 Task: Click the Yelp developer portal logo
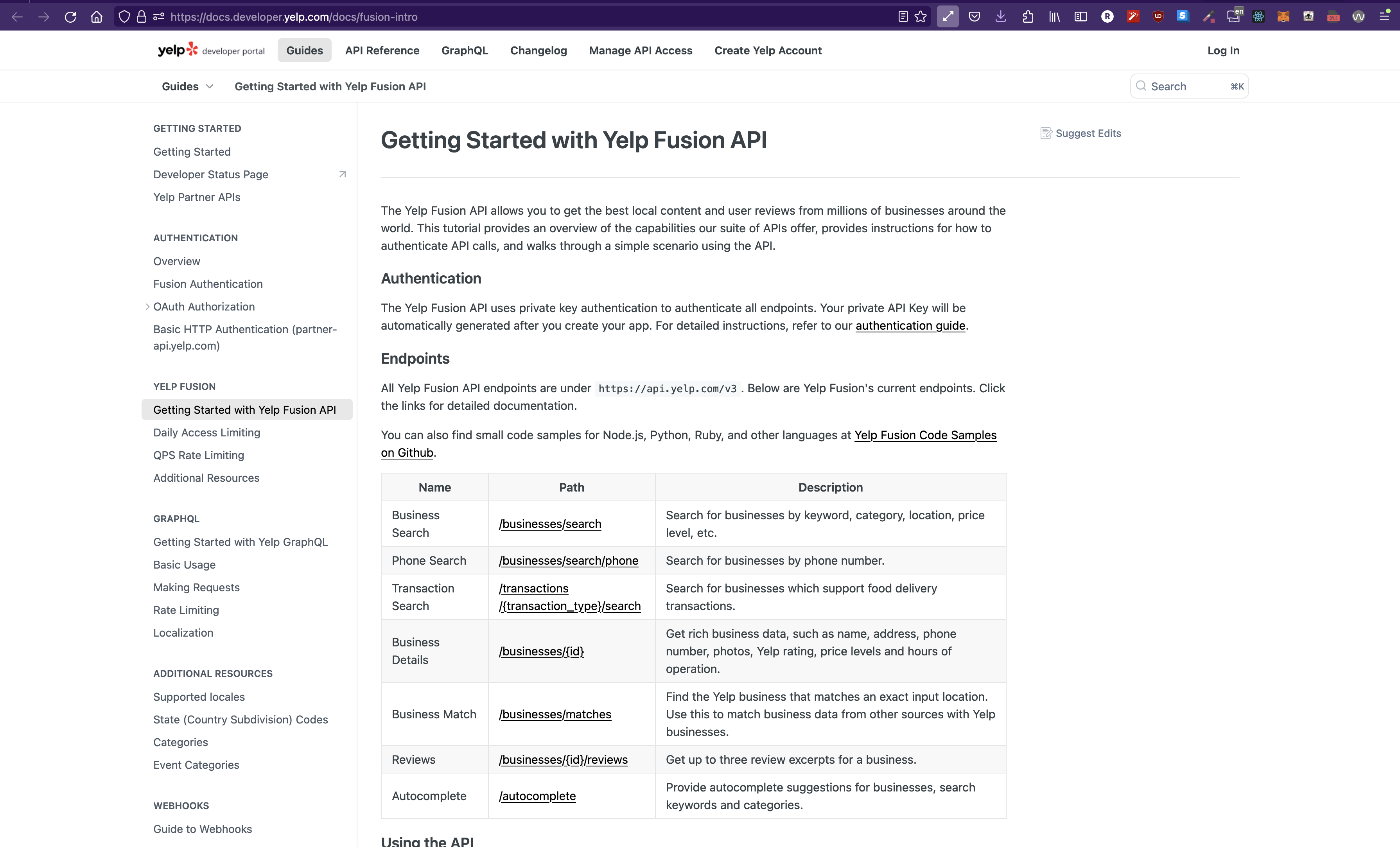[211, 50]
